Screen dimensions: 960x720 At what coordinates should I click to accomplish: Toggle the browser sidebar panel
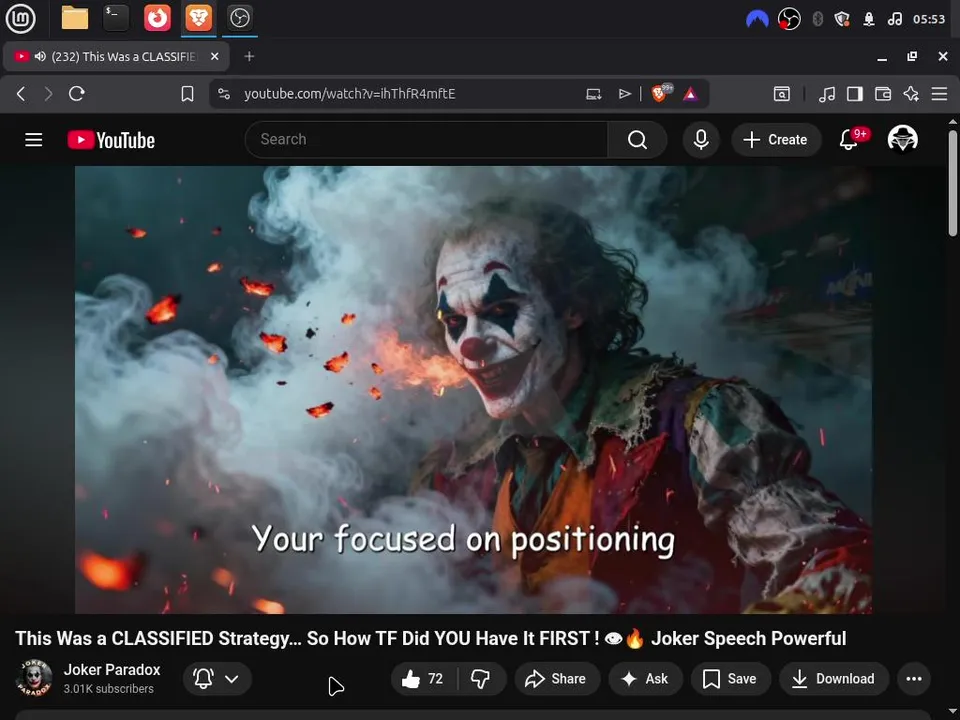click(855, 94)
